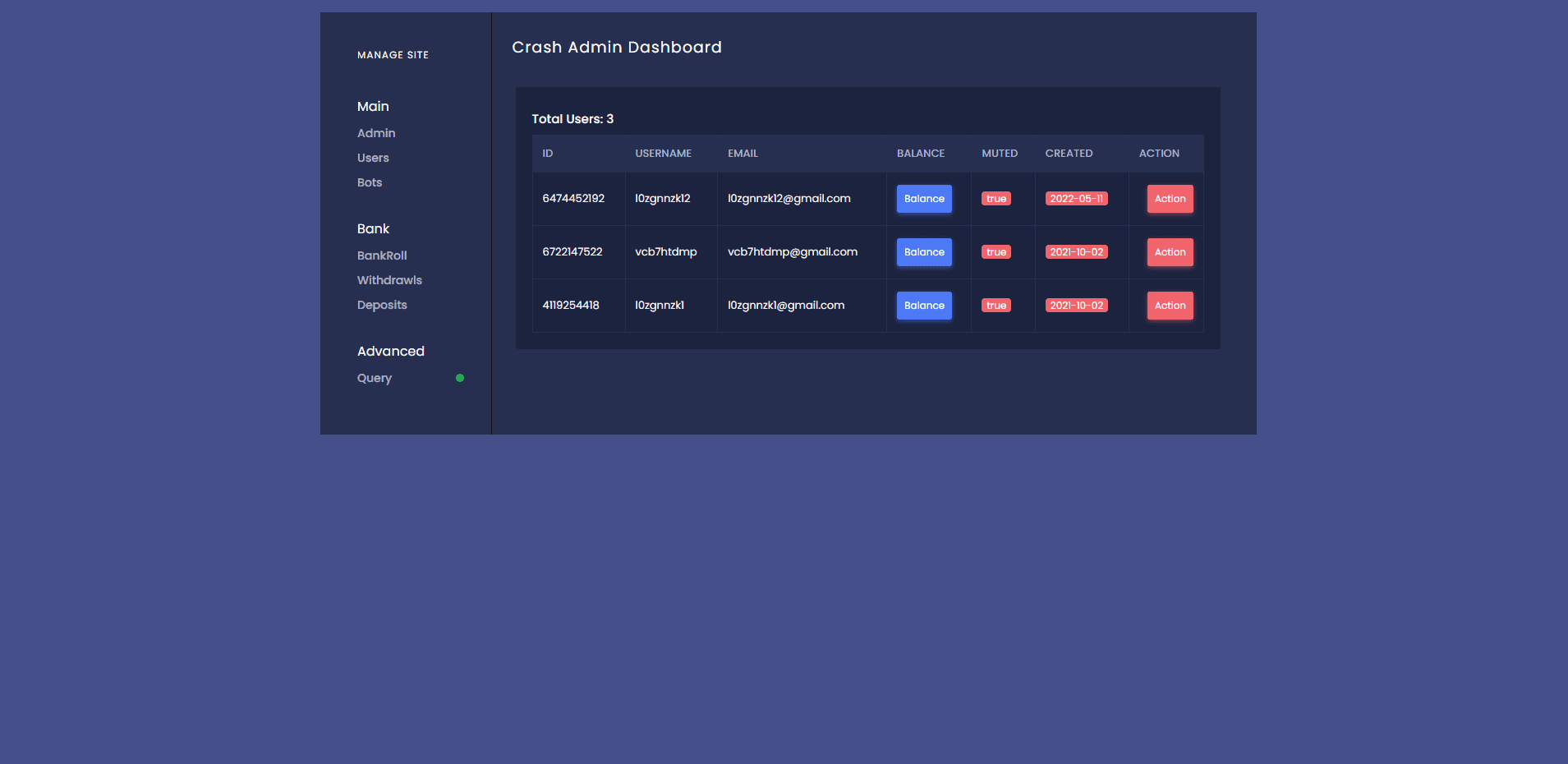
Task: Open Action for user vcb7htdmp
Action: tap(1170, 252)
